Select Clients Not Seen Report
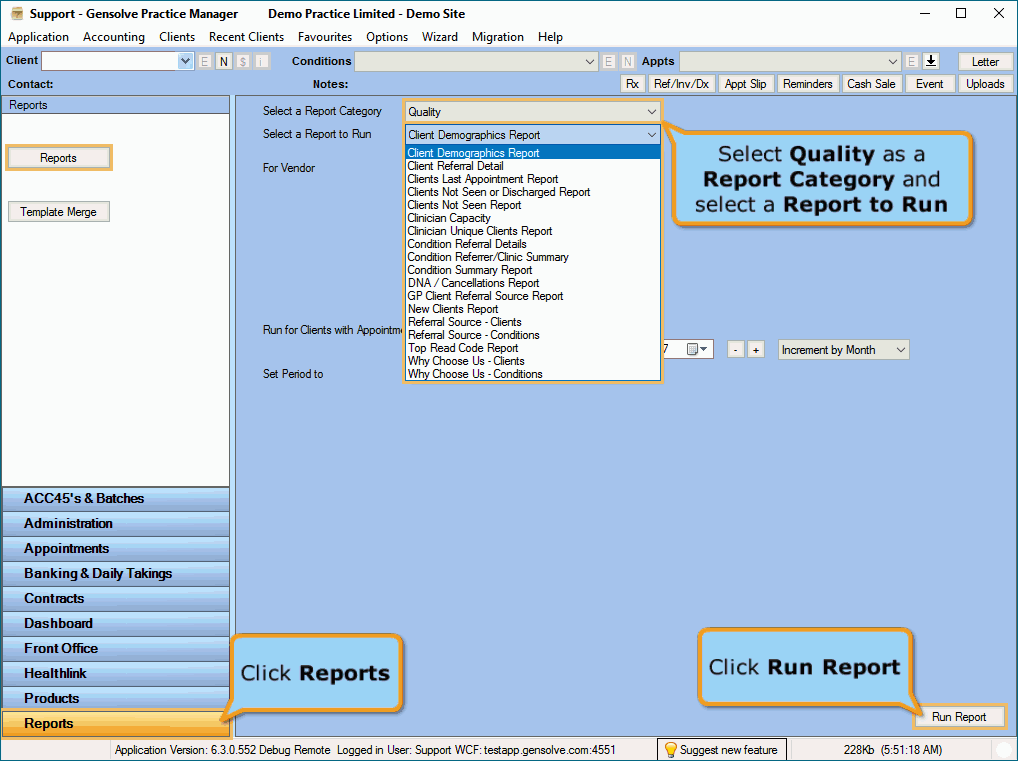This screenshot has width=1018, height=761. 532,205
